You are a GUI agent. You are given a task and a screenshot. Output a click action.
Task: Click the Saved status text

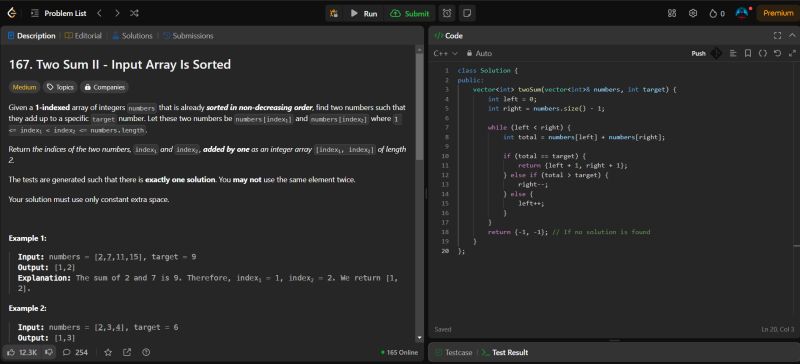click(442, 330)
